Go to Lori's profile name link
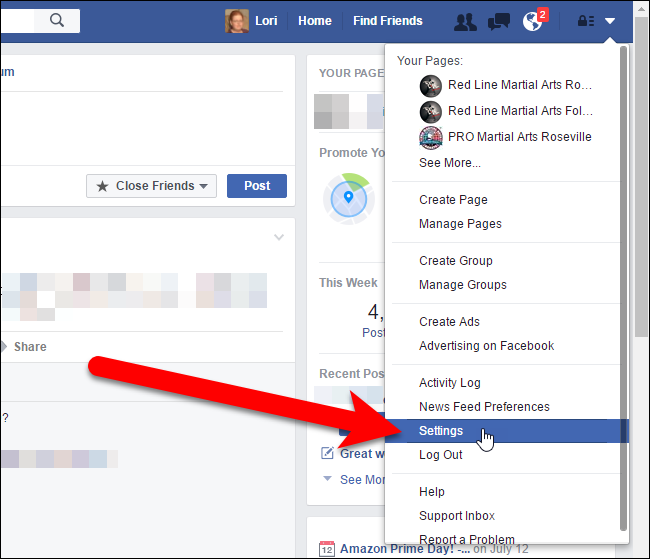The width and height of the screenshot is (650, 559). click(266, 21)
